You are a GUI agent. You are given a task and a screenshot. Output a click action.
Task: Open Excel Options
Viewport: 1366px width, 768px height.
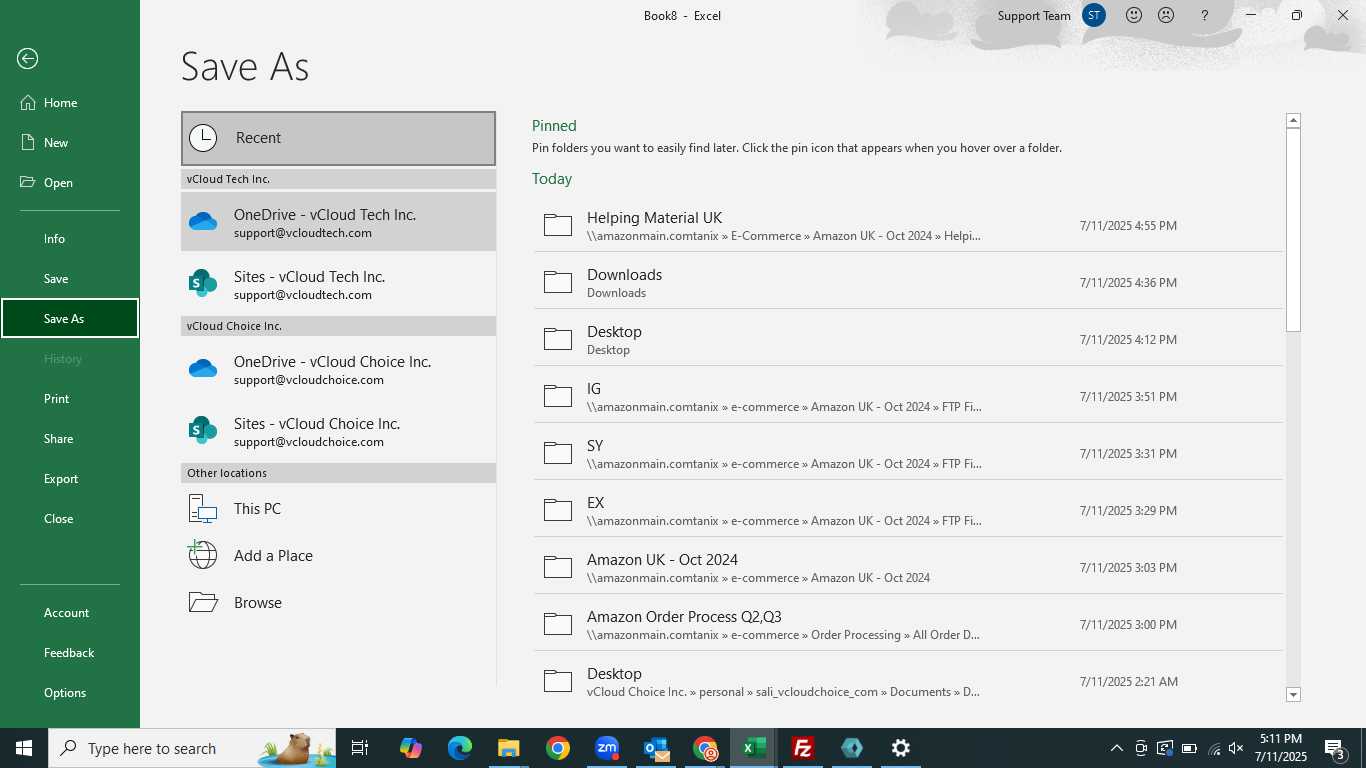tap(70, 693)
